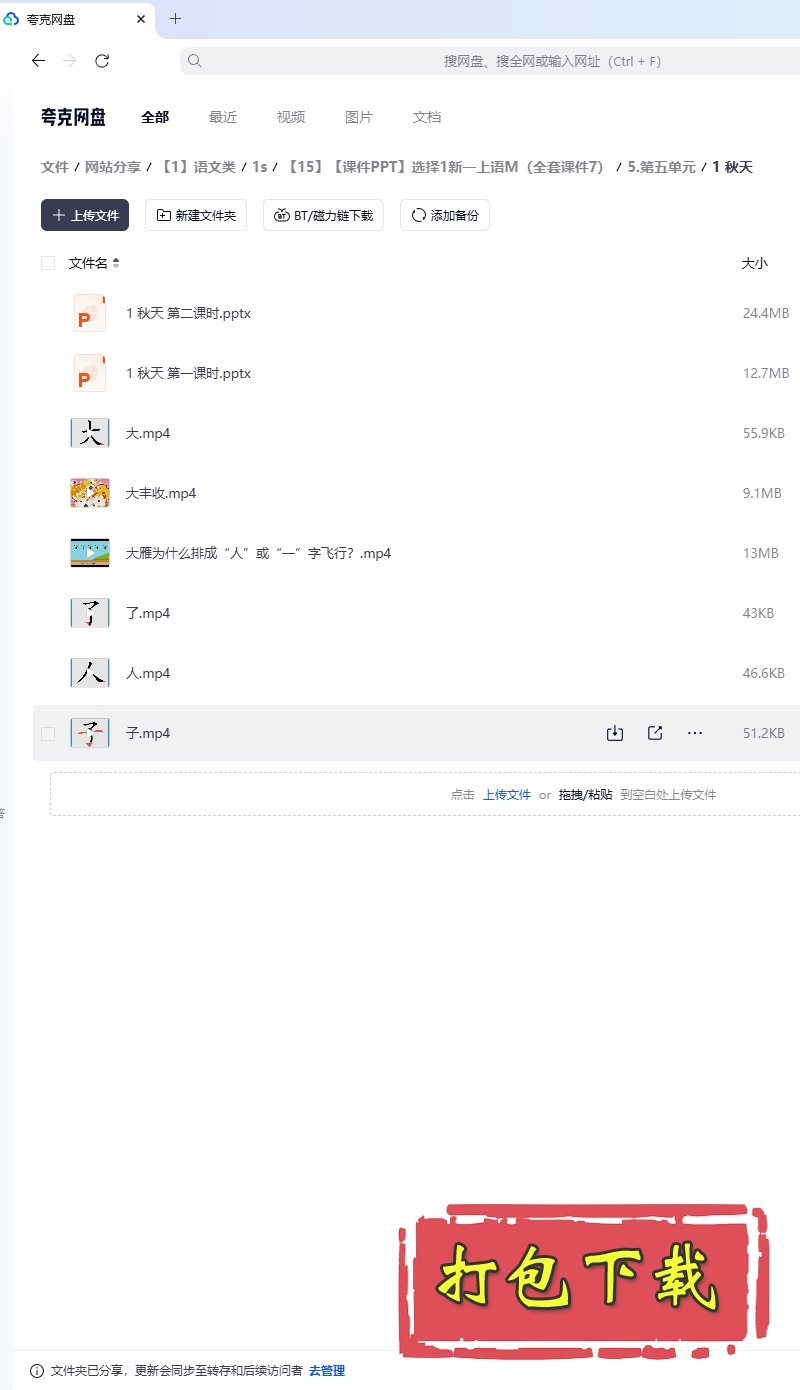Check the checkbox for 子.mp4
800x1390 pixels.
coord(48,733)
